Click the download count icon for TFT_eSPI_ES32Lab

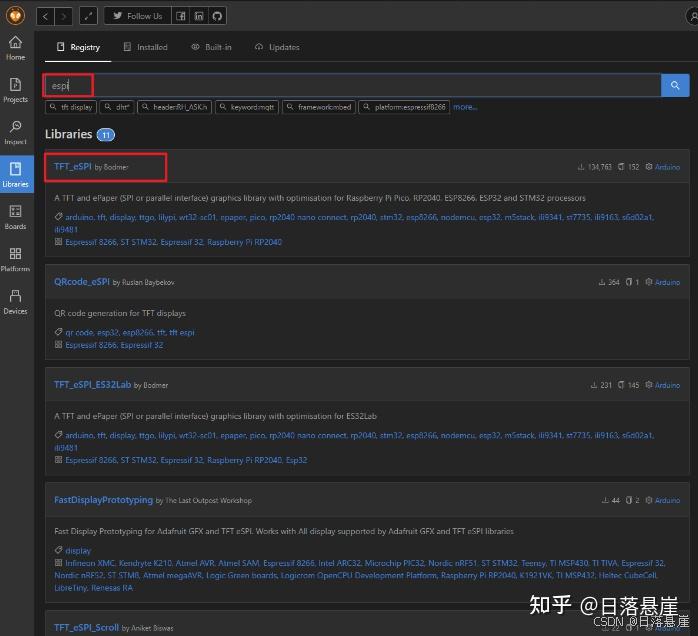(x=593, y=385)
